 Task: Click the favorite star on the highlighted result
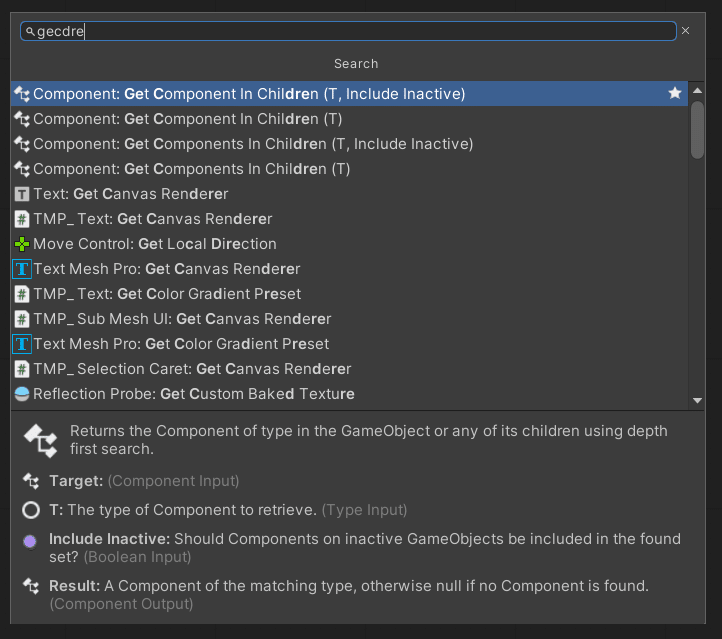tap(675, 93)
